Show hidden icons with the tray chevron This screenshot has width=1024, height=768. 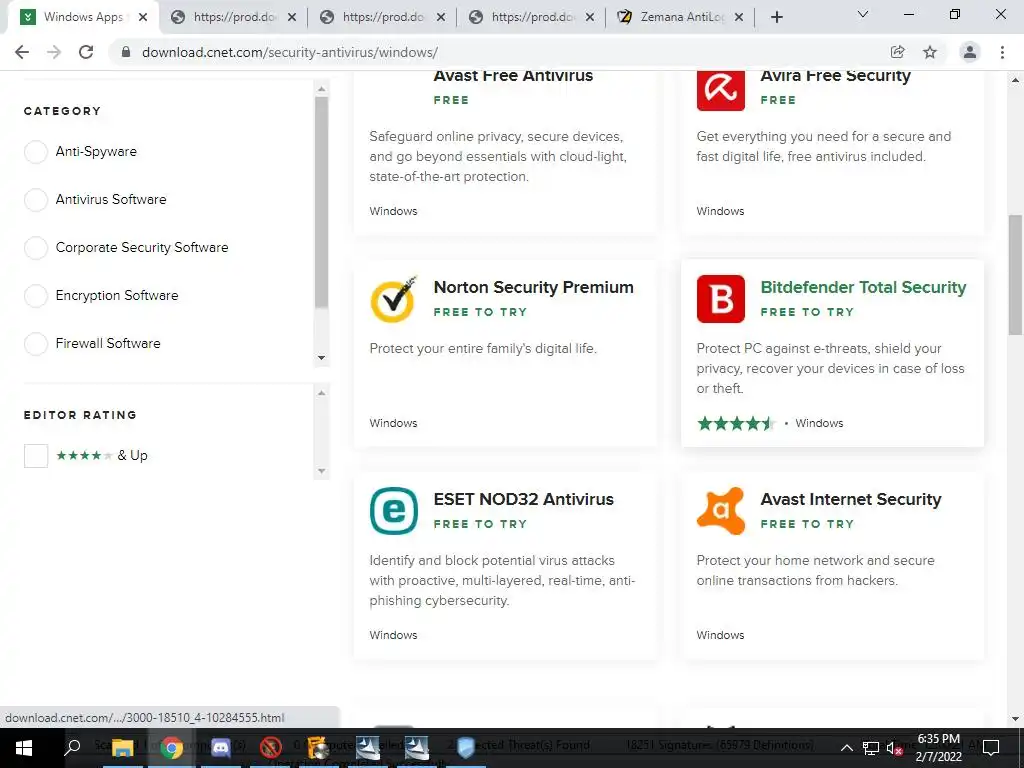846,748
